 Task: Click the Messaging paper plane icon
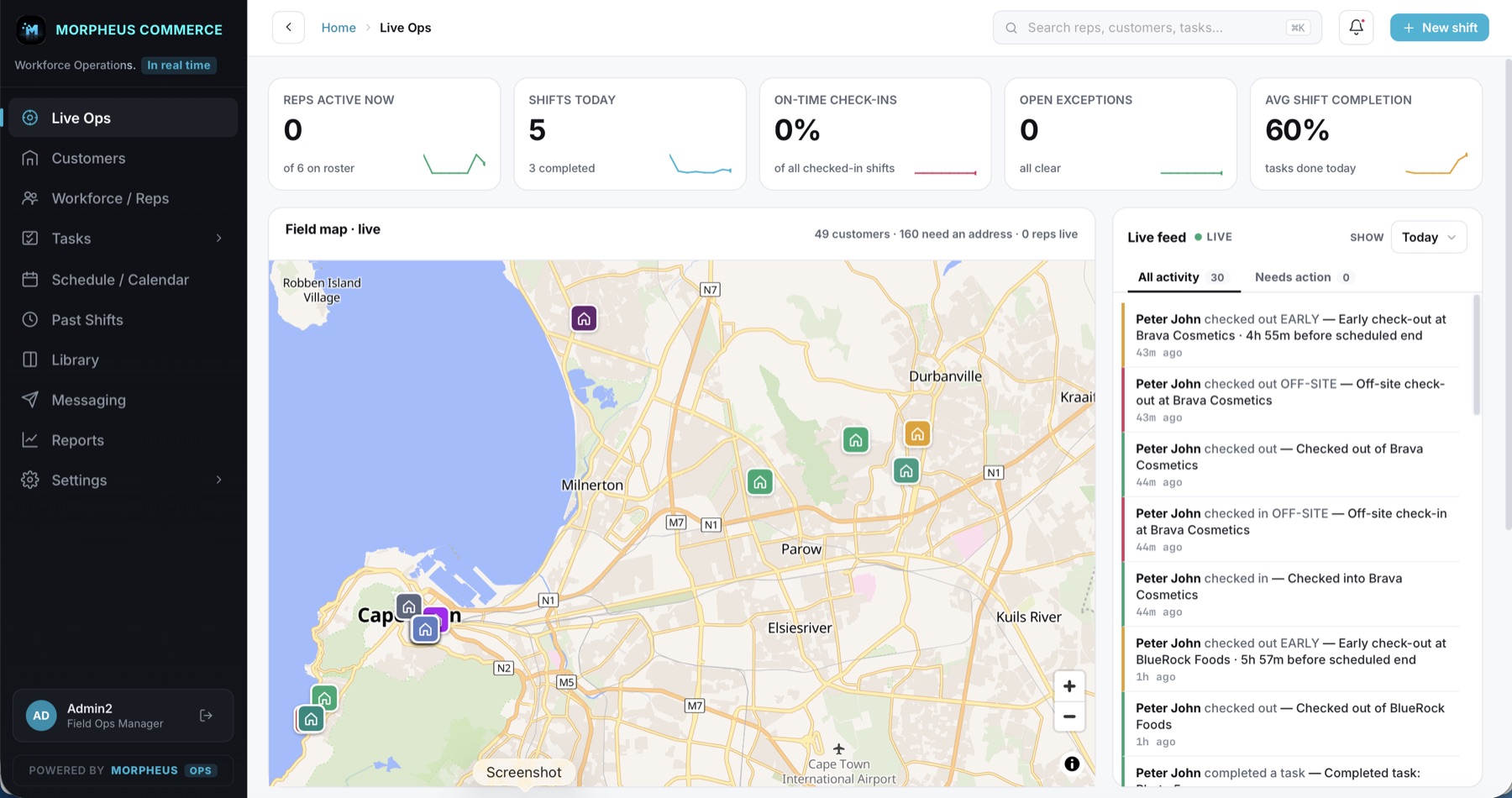tap(30, 400)
